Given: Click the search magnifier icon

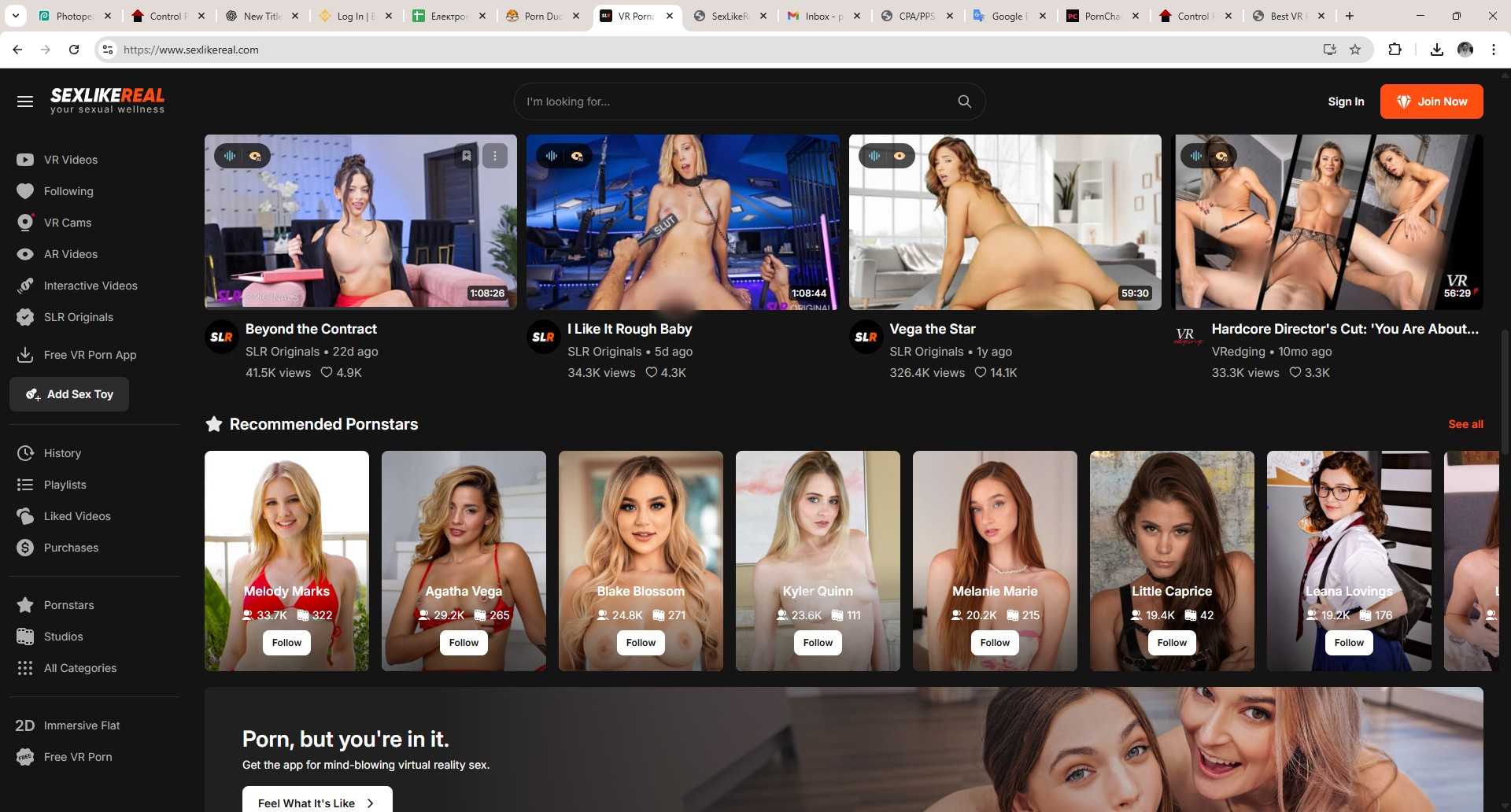Looking at the screenshot, I should pos(965,101).
